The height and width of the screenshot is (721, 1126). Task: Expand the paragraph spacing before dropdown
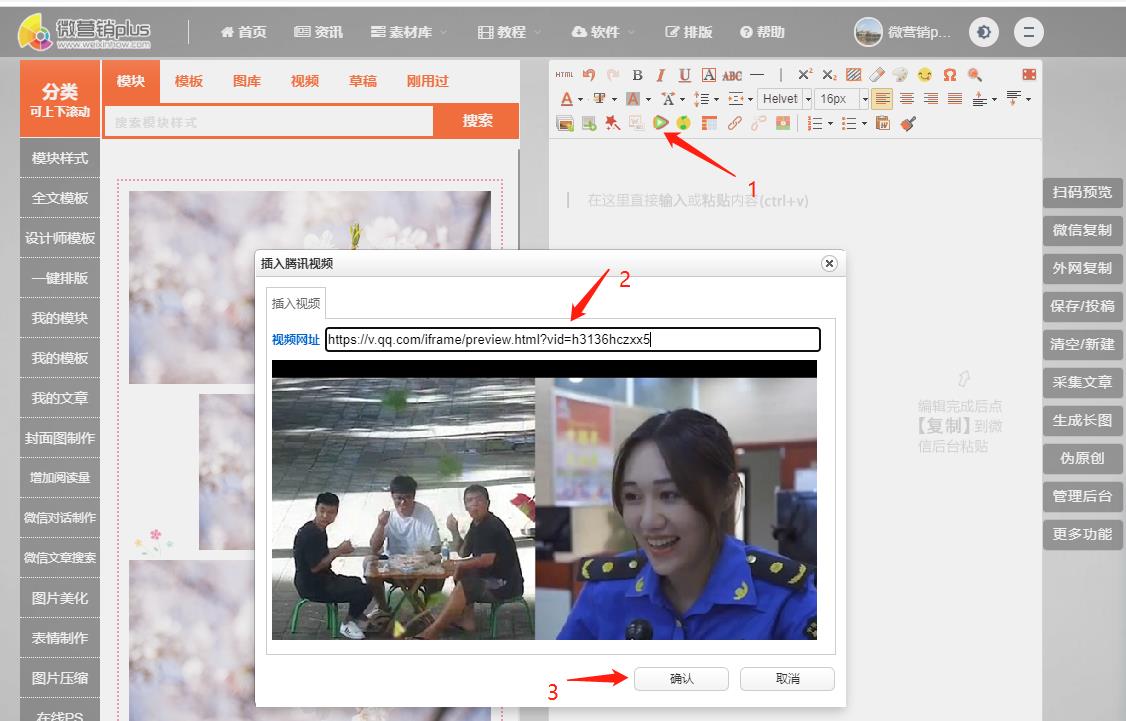995,99
